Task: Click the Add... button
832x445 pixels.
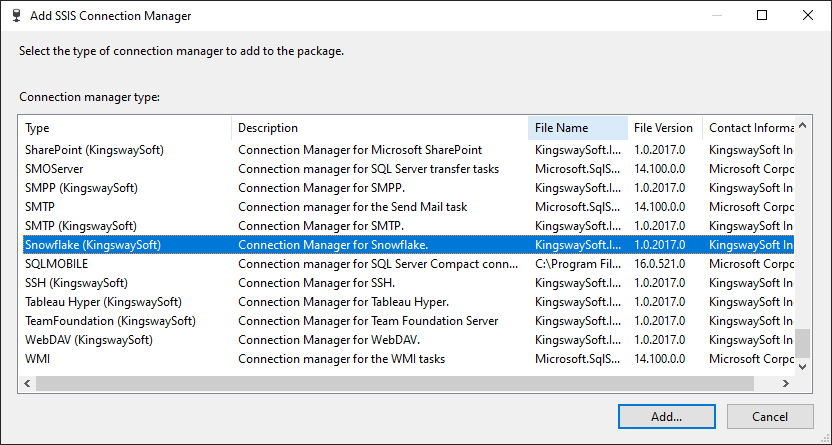Action: [666, 416]
